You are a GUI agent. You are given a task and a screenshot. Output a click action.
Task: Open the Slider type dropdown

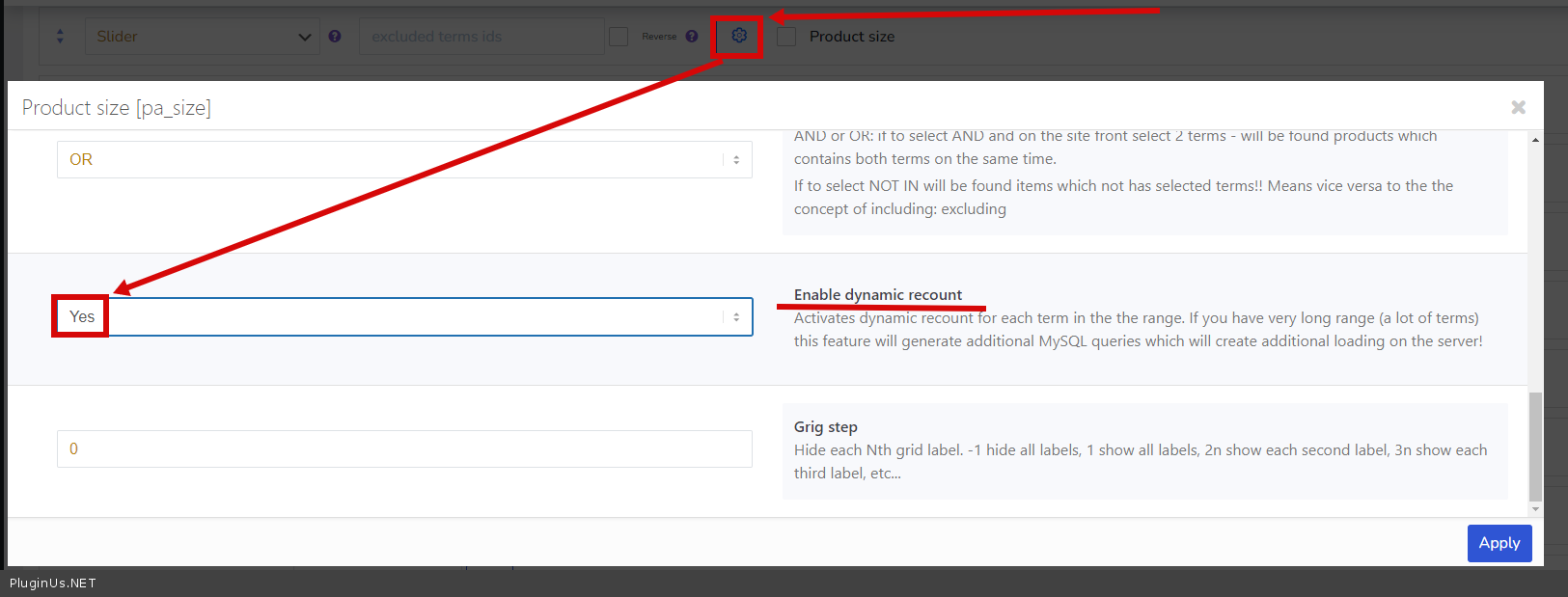(203, 37)
